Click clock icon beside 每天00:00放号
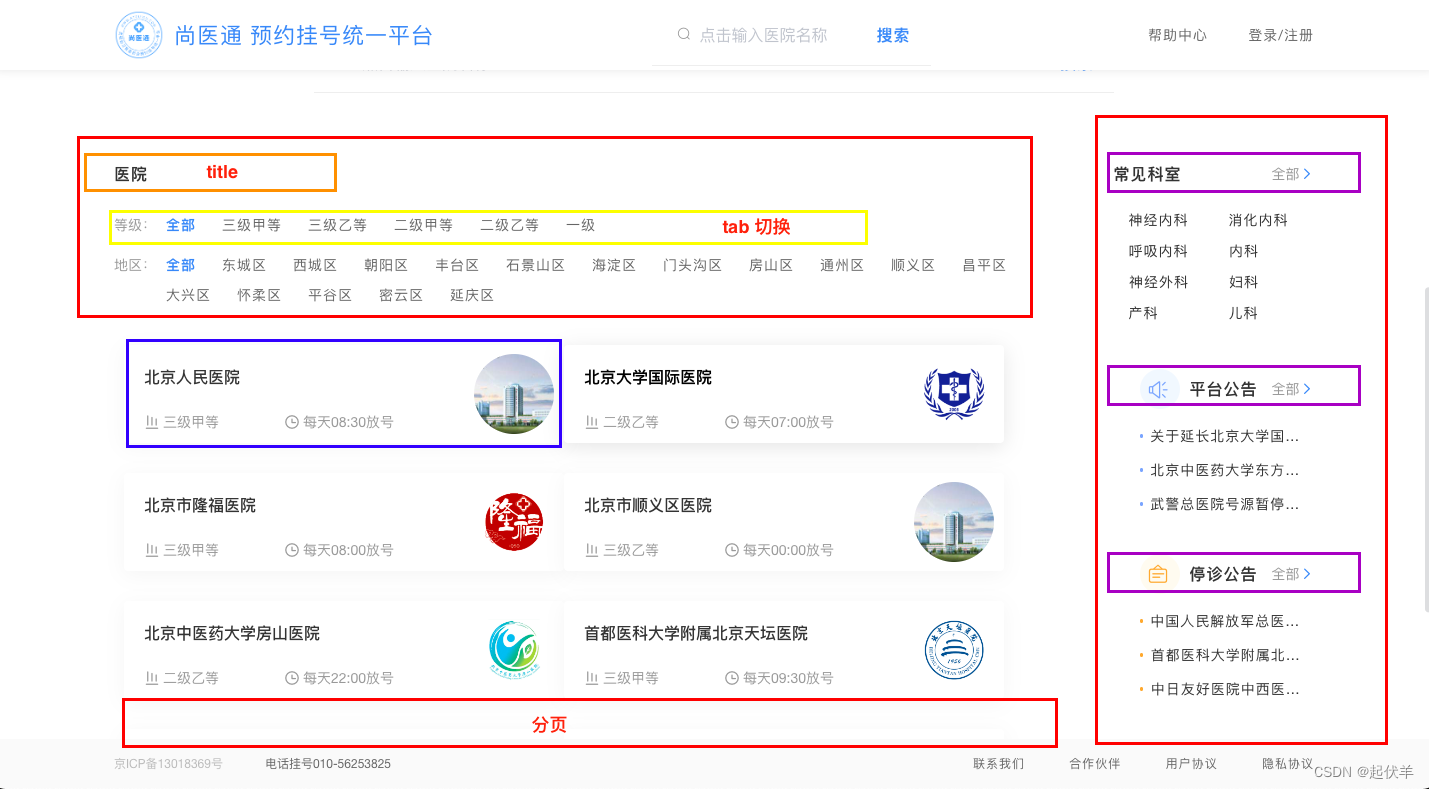The image size is (1429, 789). (732, 550)
